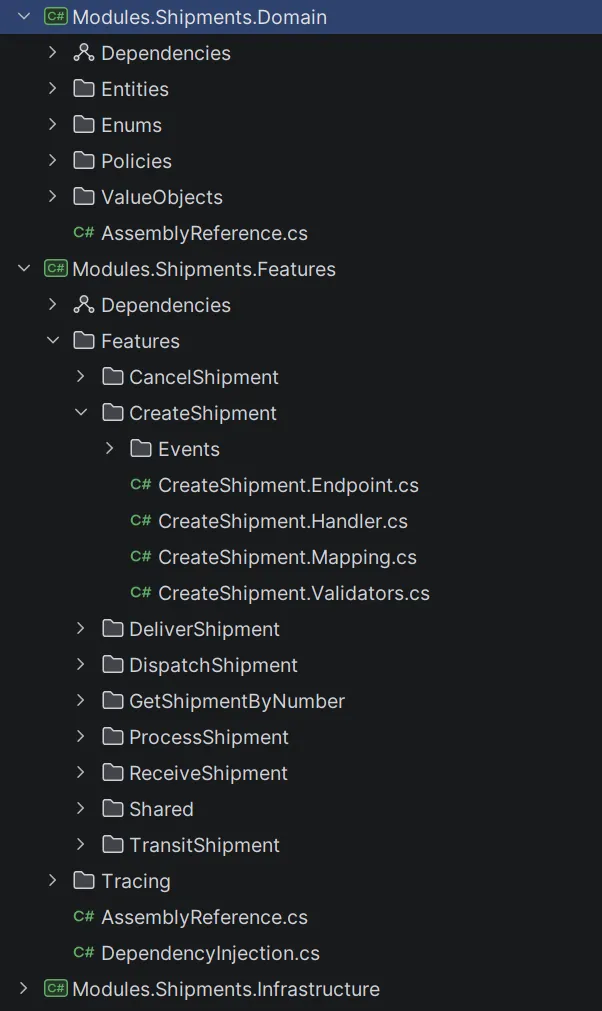Select the GetShipmentByNumber folder
This screenshot has height=1011, width=602.
point(236,701)
